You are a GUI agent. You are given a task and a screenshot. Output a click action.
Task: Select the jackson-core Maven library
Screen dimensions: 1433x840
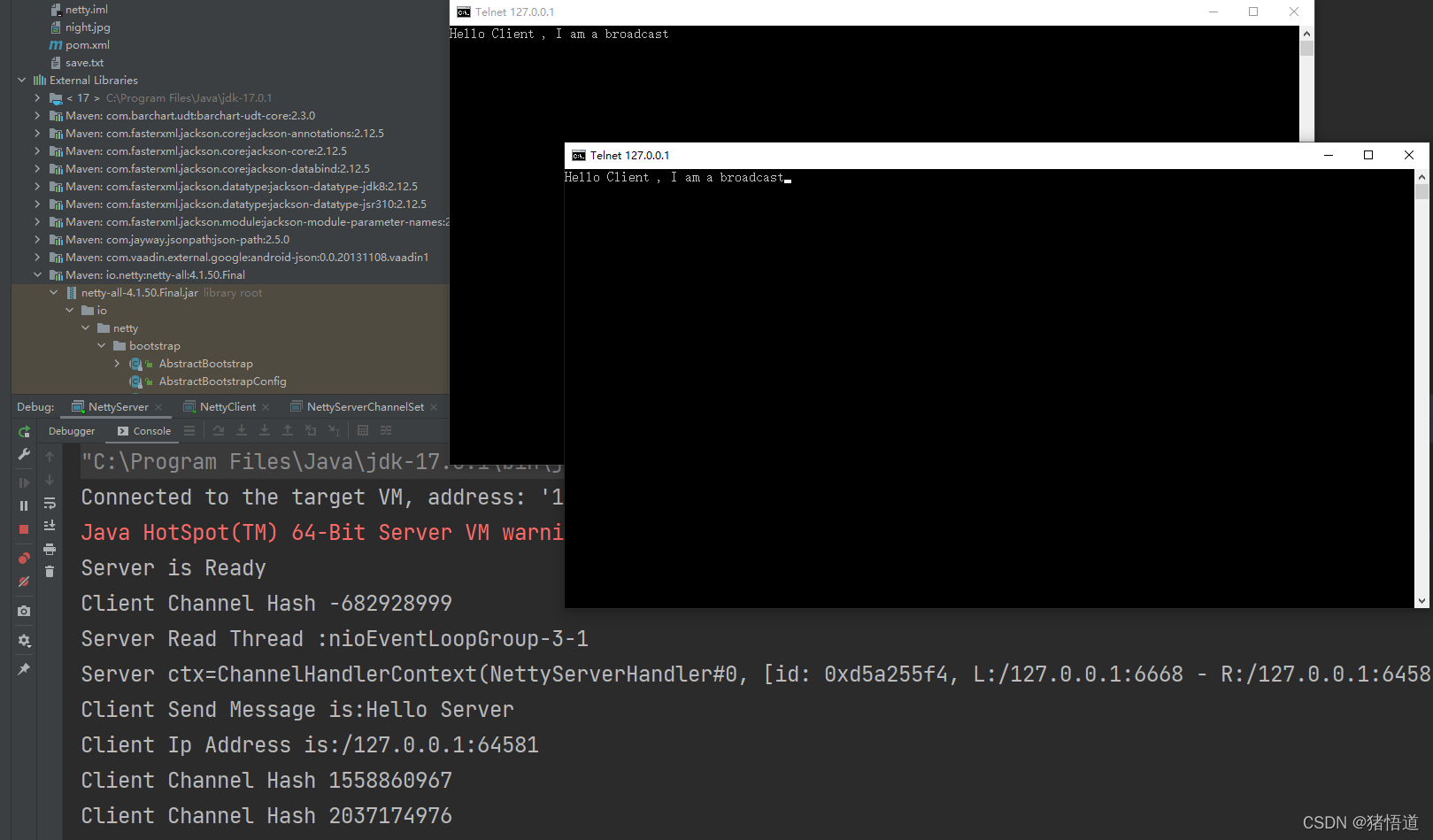(205, 151)
